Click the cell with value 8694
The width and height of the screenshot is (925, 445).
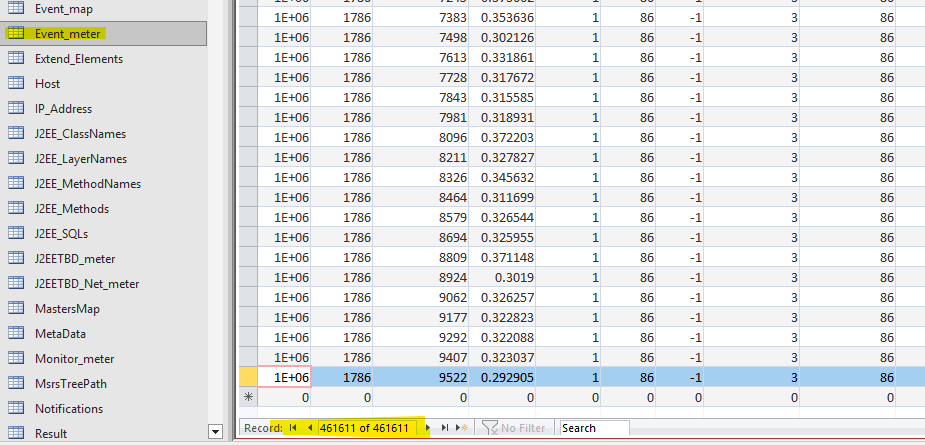pyautogui.click(x=421, y=237)
